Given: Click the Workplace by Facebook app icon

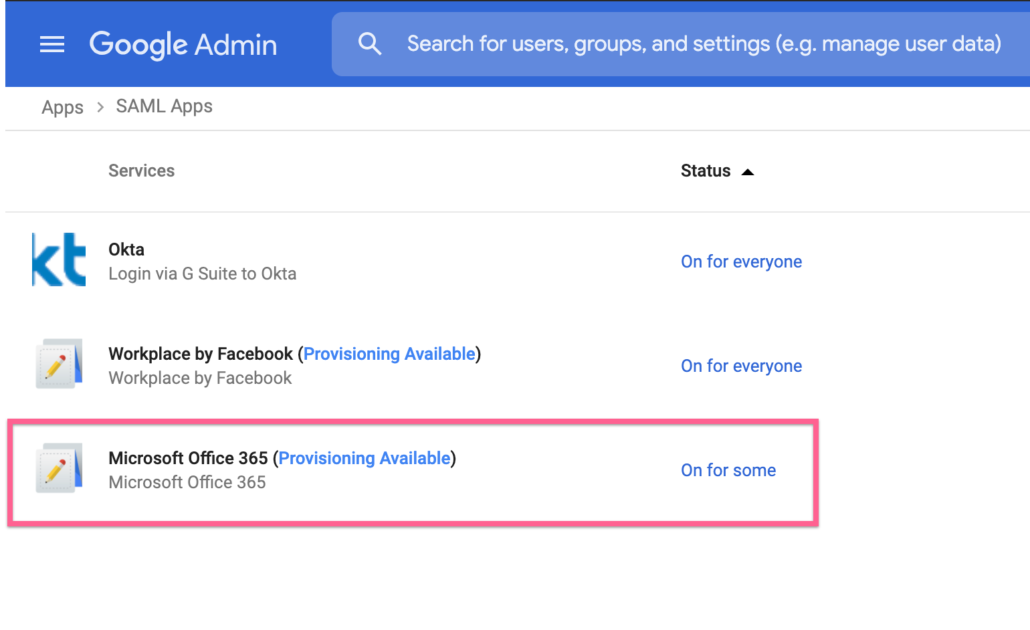Looking at the screenshot, I should 59,363.
